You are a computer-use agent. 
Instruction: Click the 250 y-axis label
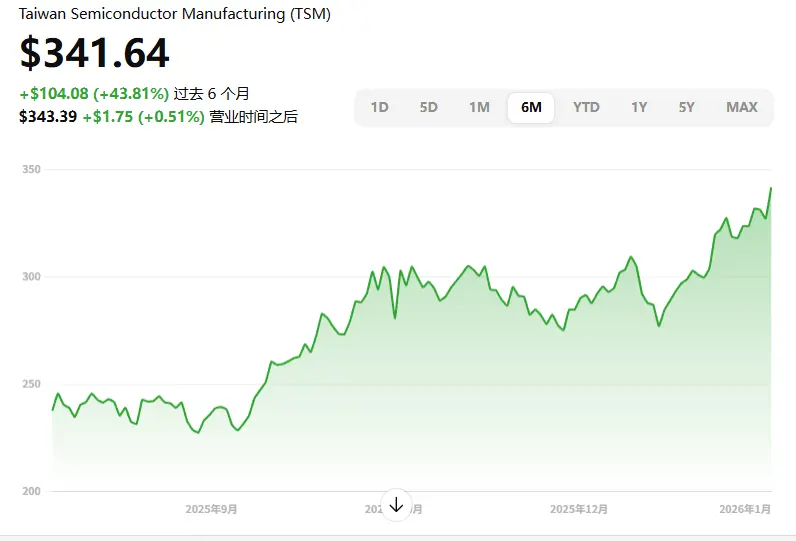[x=31, y=384]
